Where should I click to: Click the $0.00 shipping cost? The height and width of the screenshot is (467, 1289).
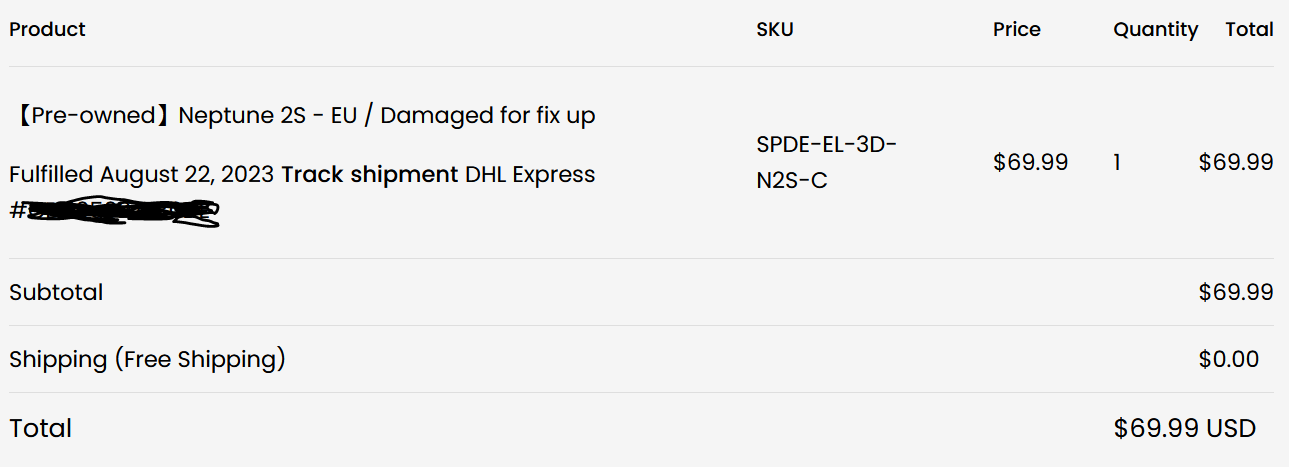[x=1229, y=360]
